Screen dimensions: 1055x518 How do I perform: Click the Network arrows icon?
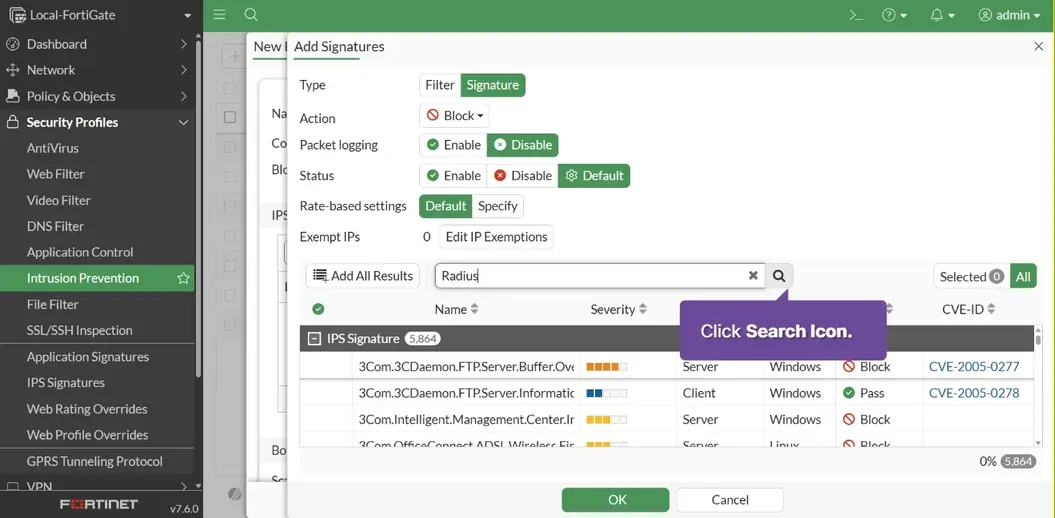point(12,70)
